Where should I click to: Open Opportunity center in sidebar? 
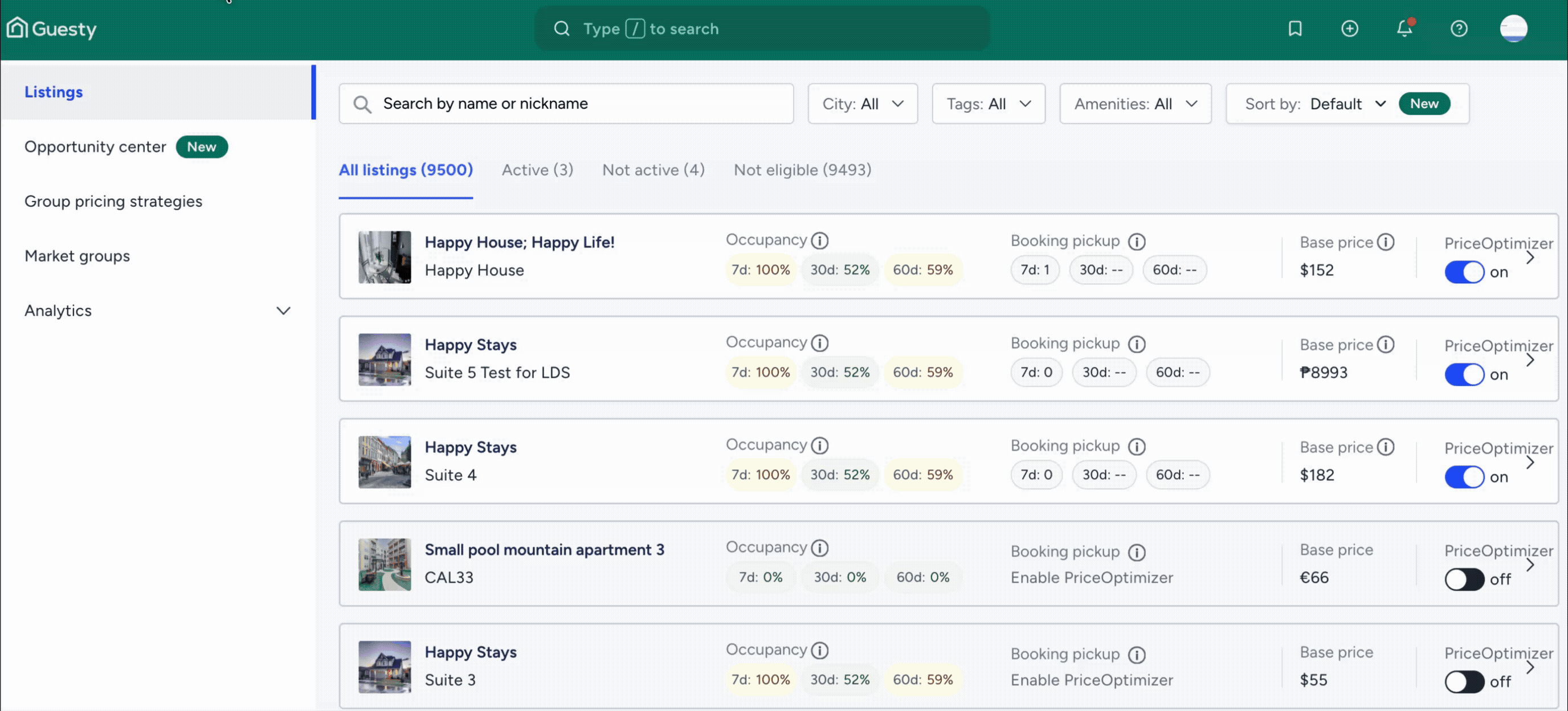(96, 147)
